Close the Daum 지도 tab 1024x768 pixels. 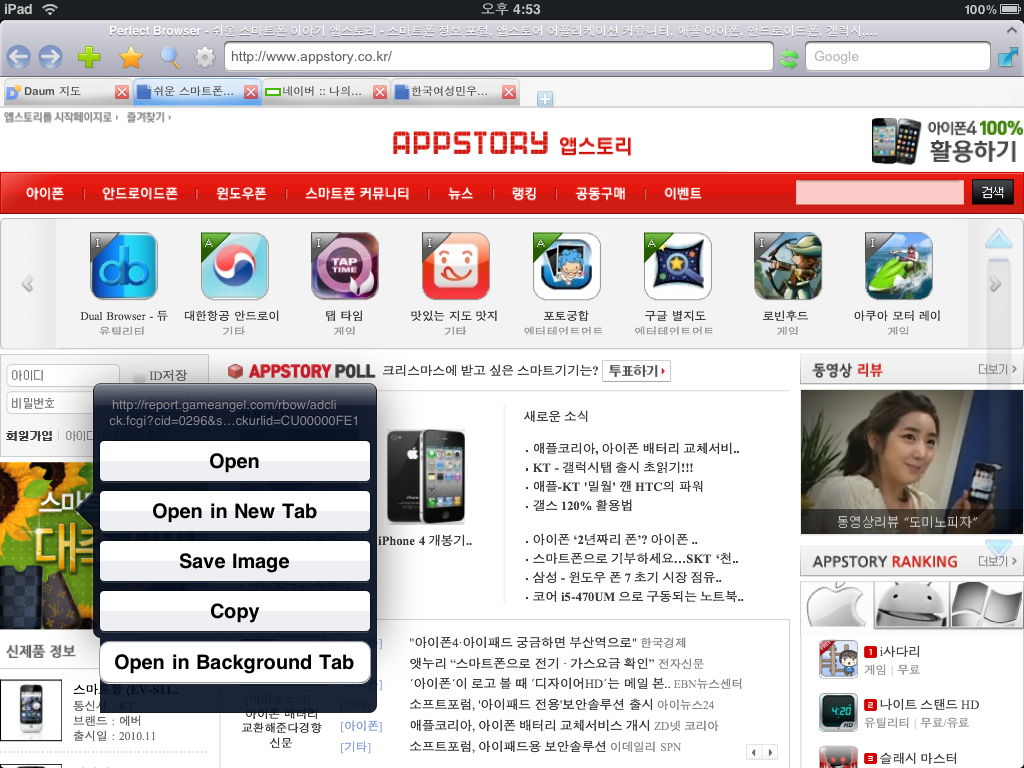pyautogui.click(x=121, y=92)
